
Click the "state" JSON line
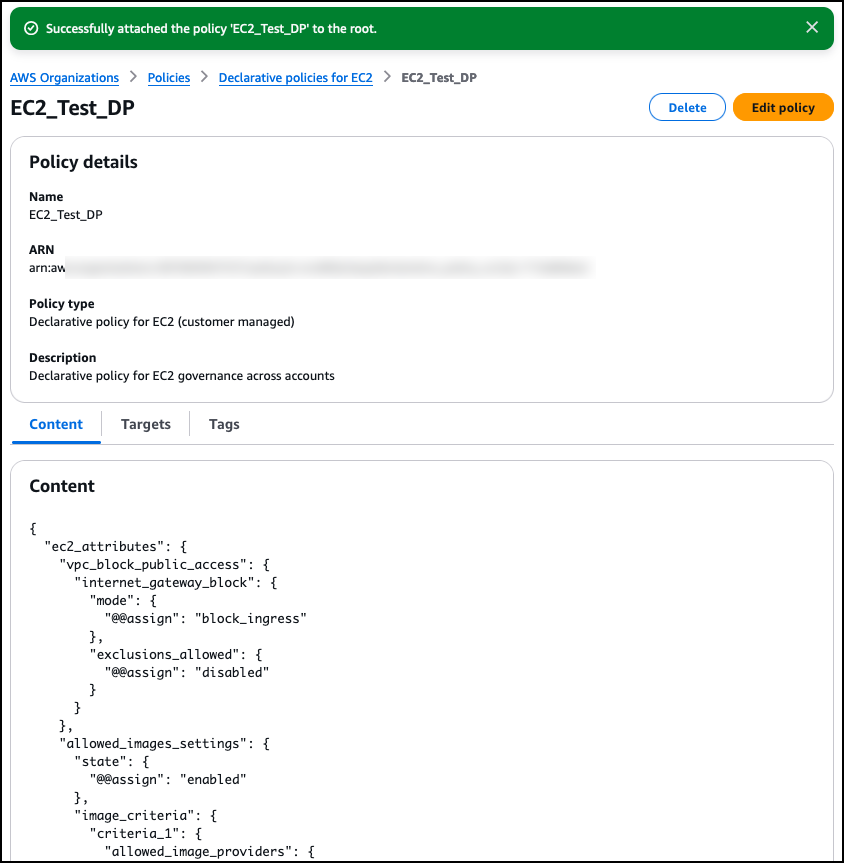coord(112,762)
